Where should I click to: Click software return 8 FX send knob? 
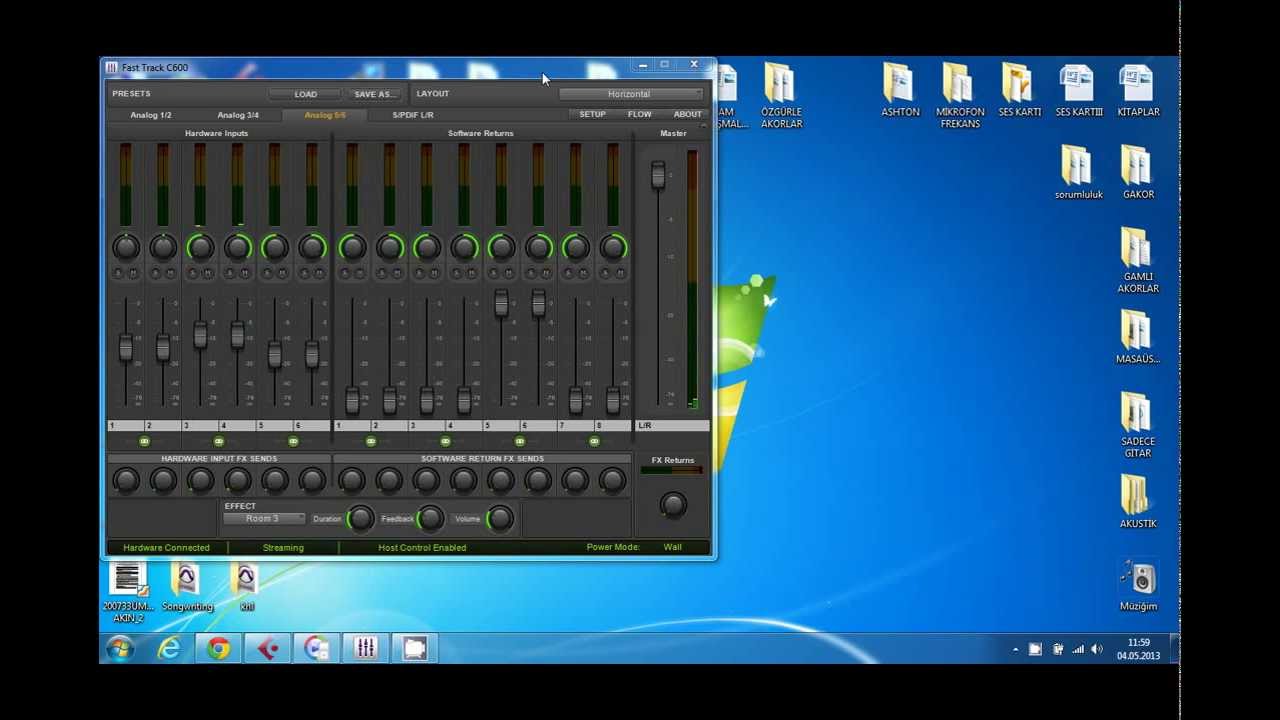pos(613,481)
